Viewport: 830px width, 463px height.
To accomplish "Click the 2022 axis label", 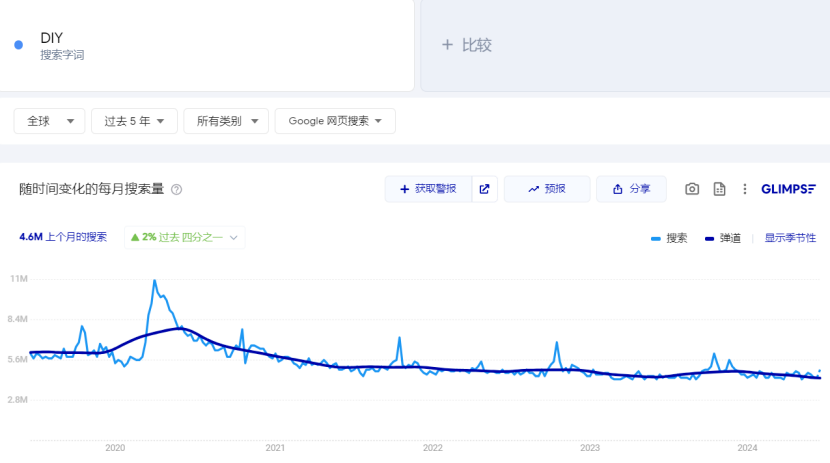I will pos(432,448).
